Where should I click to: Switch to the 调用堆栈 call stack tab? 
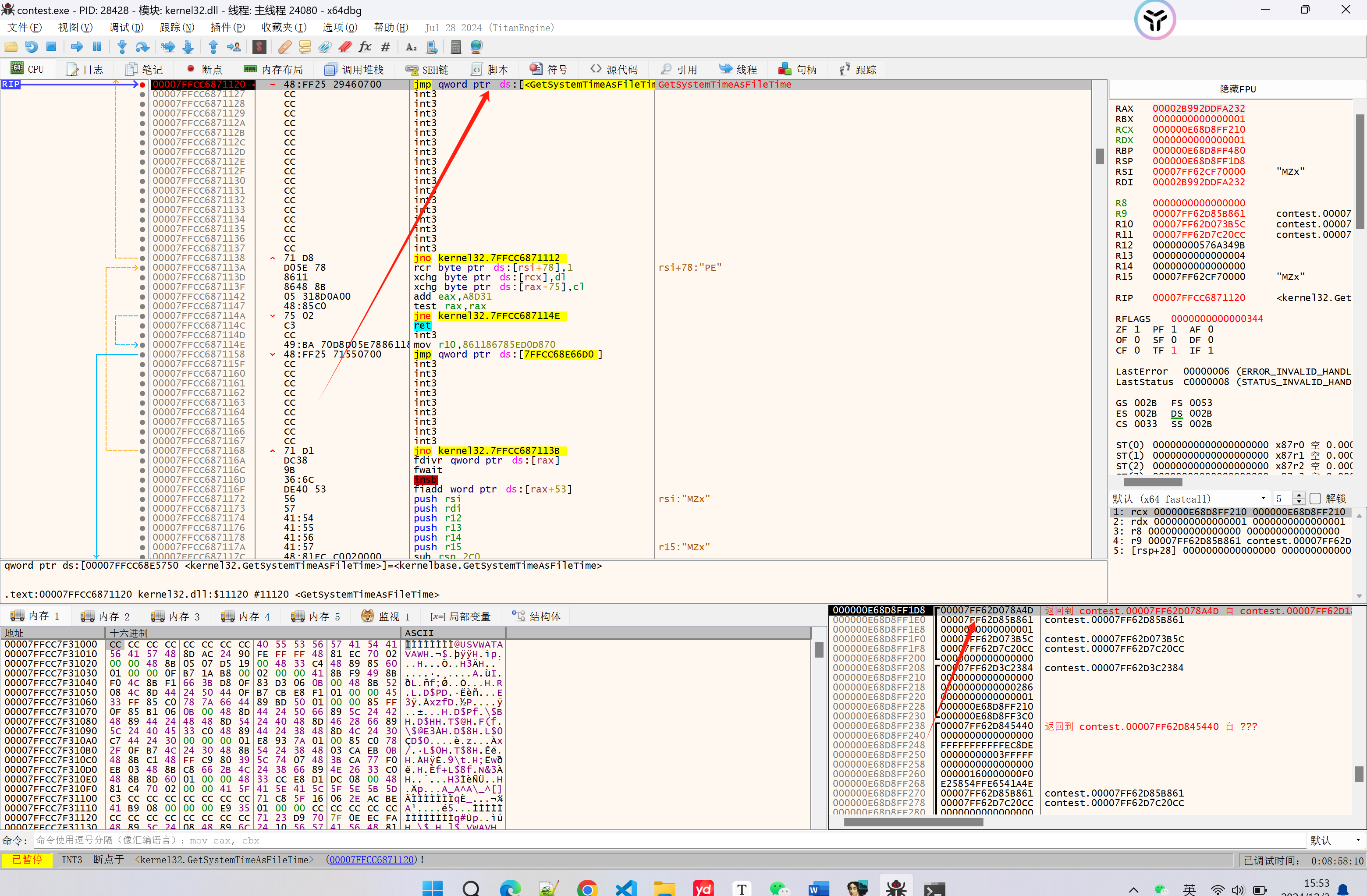[x=355, y=70]
